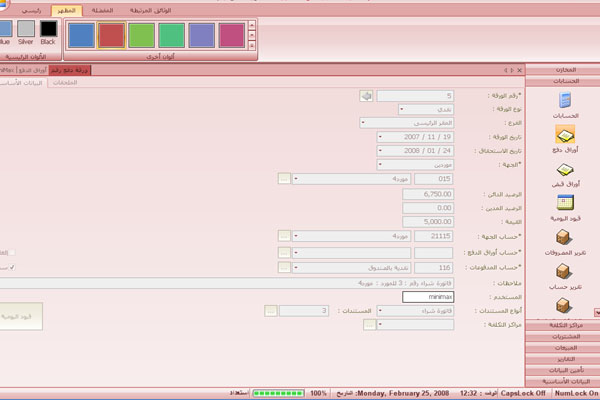Click the arrow icon beside رقم الورقة field
The height and width of the screenshot is (400, 600).
pos(366,96)
